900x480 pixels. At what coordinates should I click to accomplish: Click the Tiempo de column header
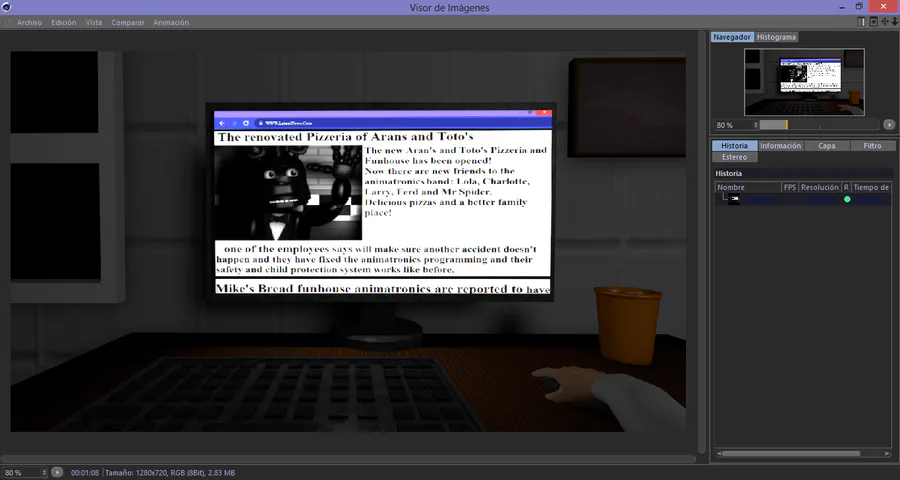[x=871, y=187]
